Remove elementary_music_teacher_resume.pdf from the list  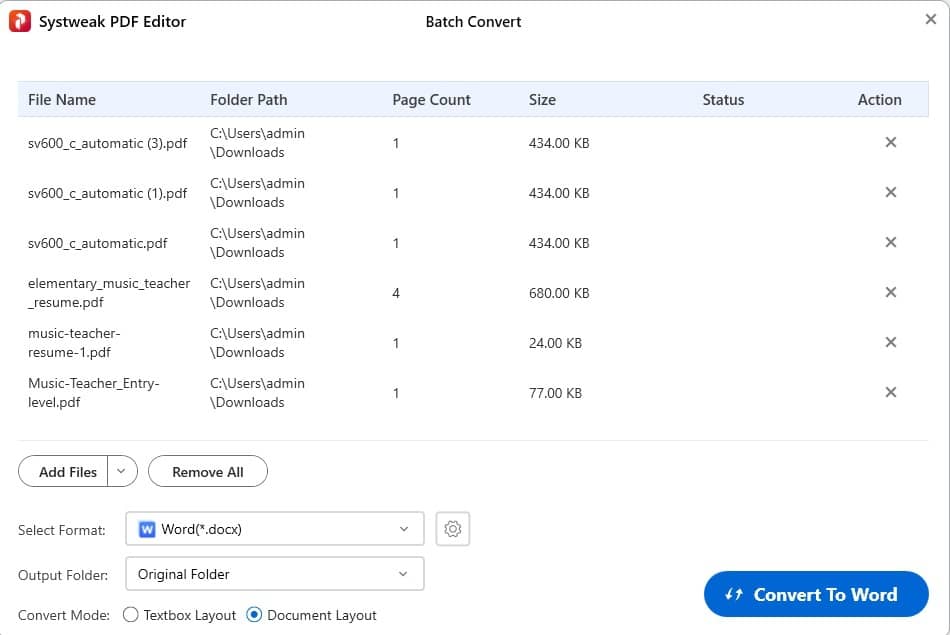(x=890, y=293)
